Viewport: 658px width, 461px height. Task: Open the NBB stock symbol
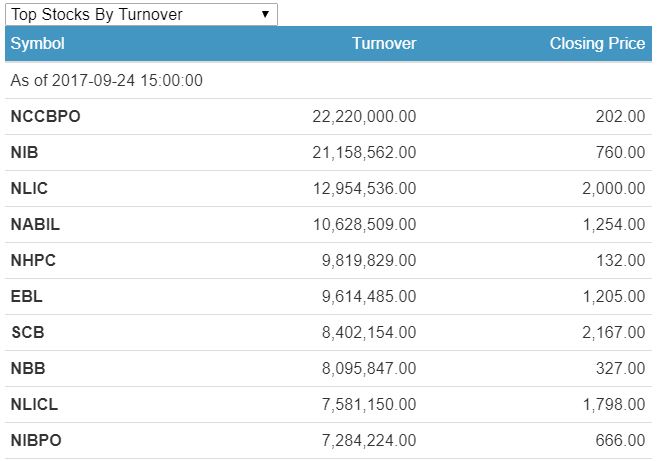[x=28, y=369]
